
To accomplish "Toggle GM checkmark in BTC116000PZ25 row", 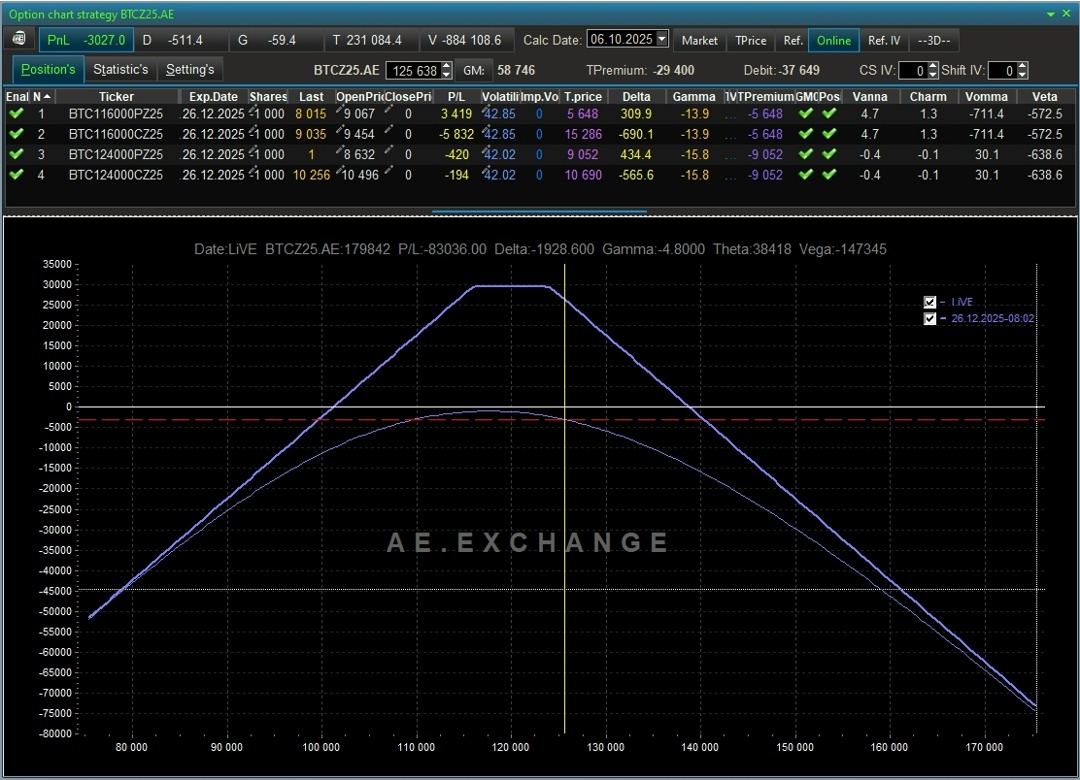I will pos(806,114).
